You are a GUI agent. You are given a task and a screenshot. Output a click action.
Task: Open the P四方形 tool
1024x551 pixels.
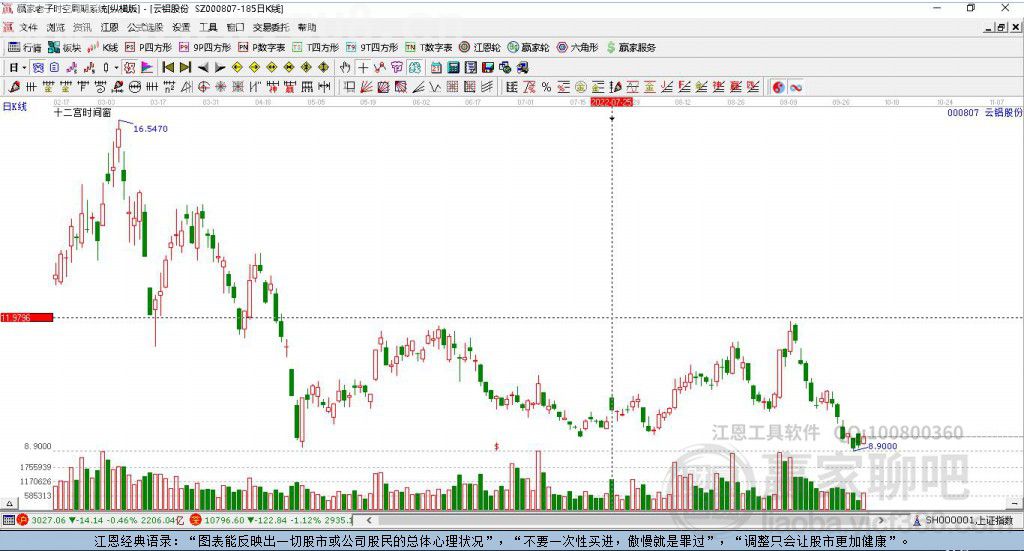pos(148,48)
